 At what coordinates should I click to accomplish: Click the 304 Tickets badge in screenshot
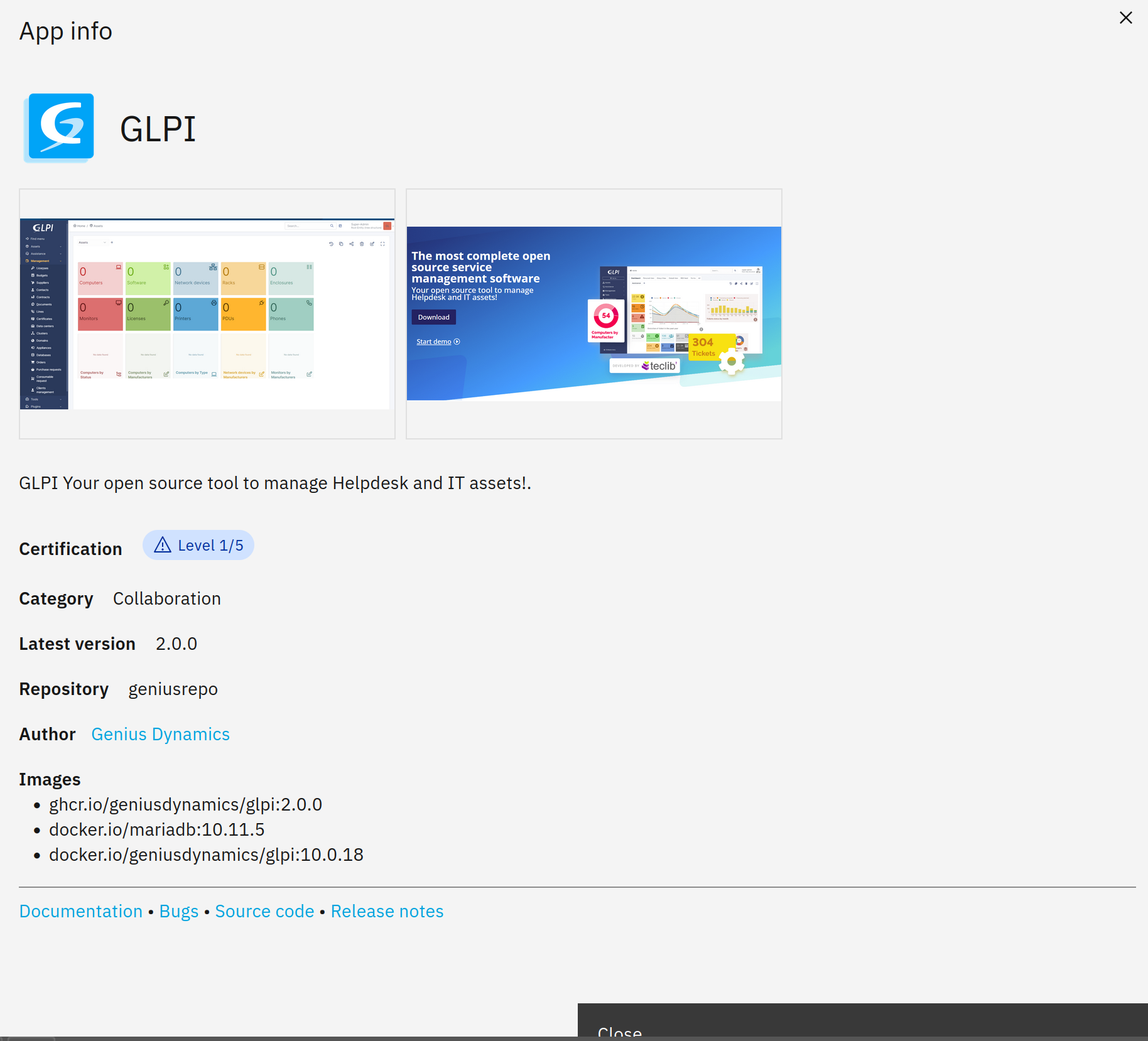703,347
